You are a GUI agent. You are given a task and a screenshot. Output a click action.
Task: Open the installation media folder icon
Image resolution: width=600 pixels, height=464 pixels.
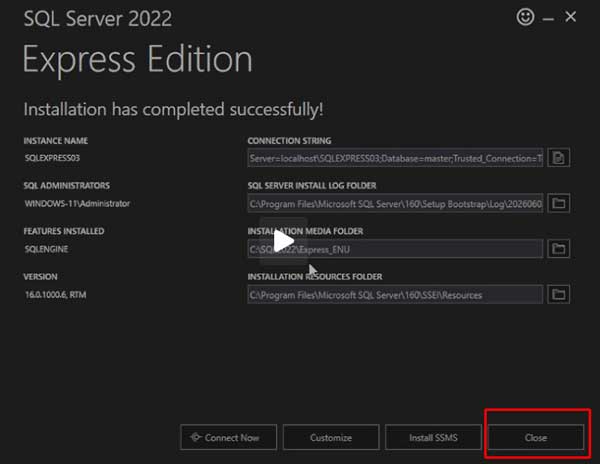(x=558, y=249)
